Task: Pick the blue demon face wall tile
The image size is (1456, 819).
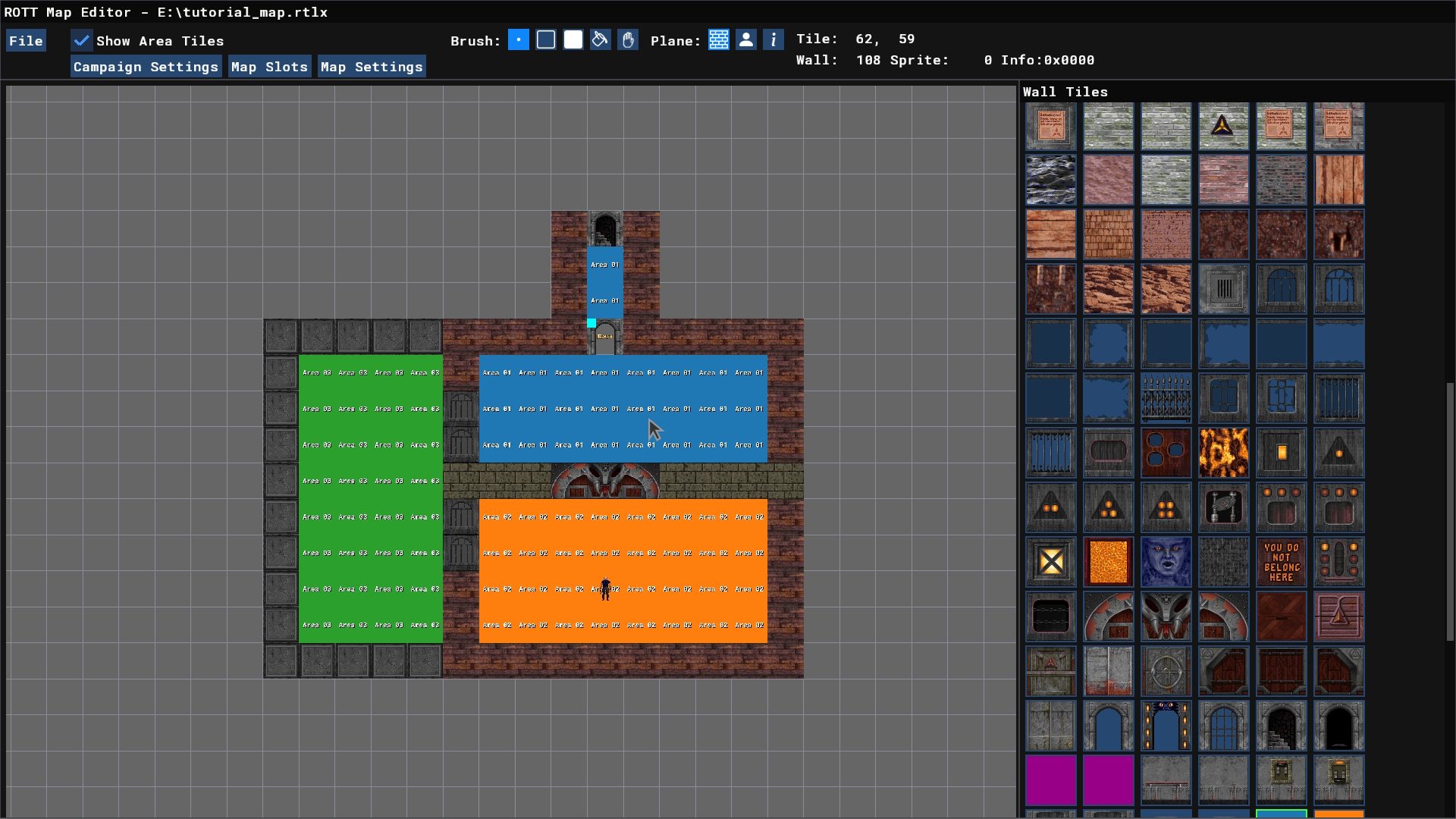Action: click(x=1166, y=562)
